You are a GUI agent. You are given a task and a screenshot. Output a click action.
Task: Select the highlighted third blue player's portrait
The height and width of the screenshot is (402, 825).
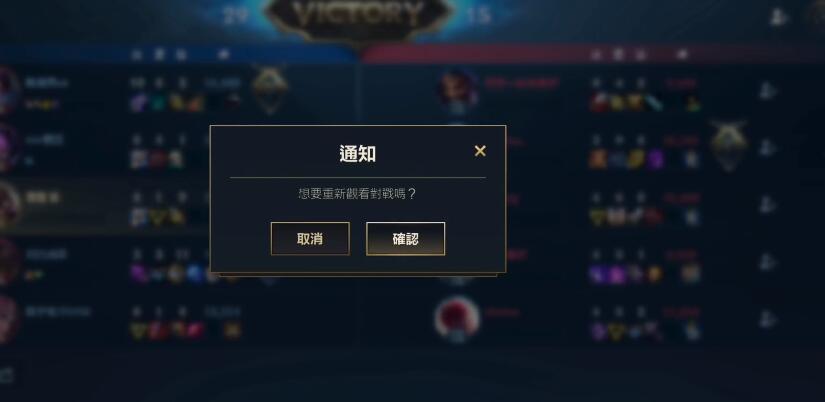coord(6,205)
